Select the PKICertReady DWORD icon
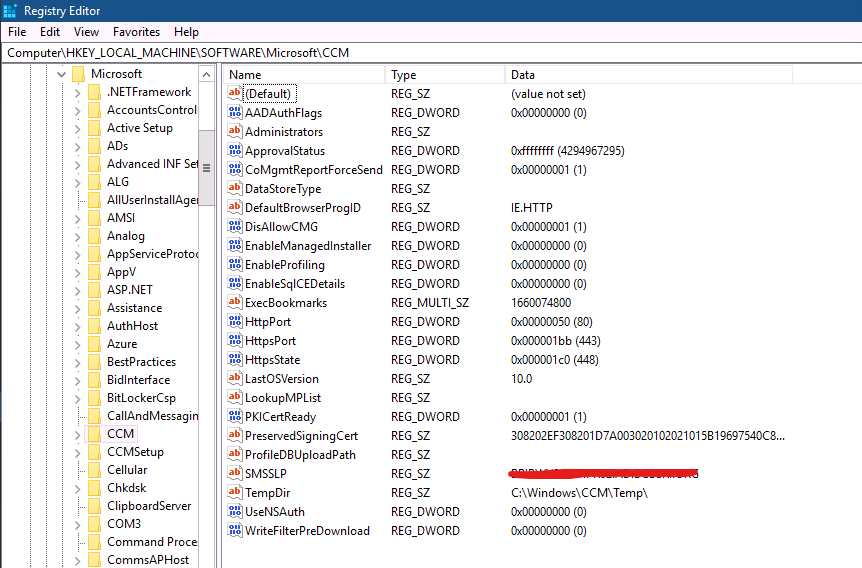Screen dimensions: 862x568 tap(235, 416)
